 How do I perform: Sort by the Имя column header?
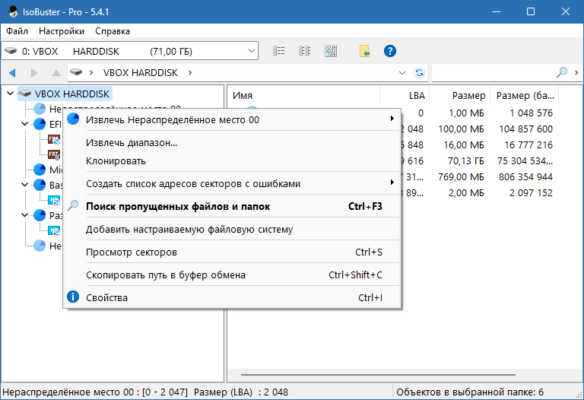click(304, 95)
